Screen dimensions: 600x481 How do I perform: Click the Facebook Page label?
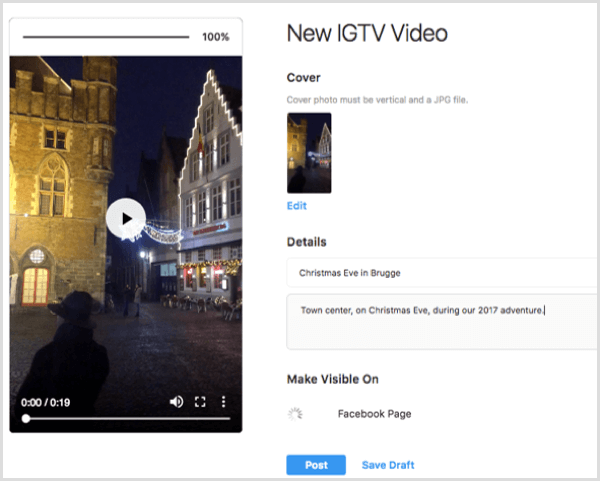coord(374,414)
